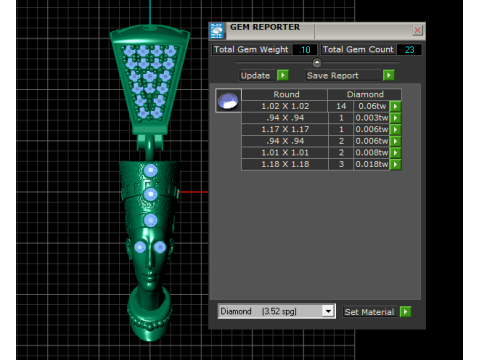Select the top gem on the crown
480x360 pixels.
(x=150, y=170)
